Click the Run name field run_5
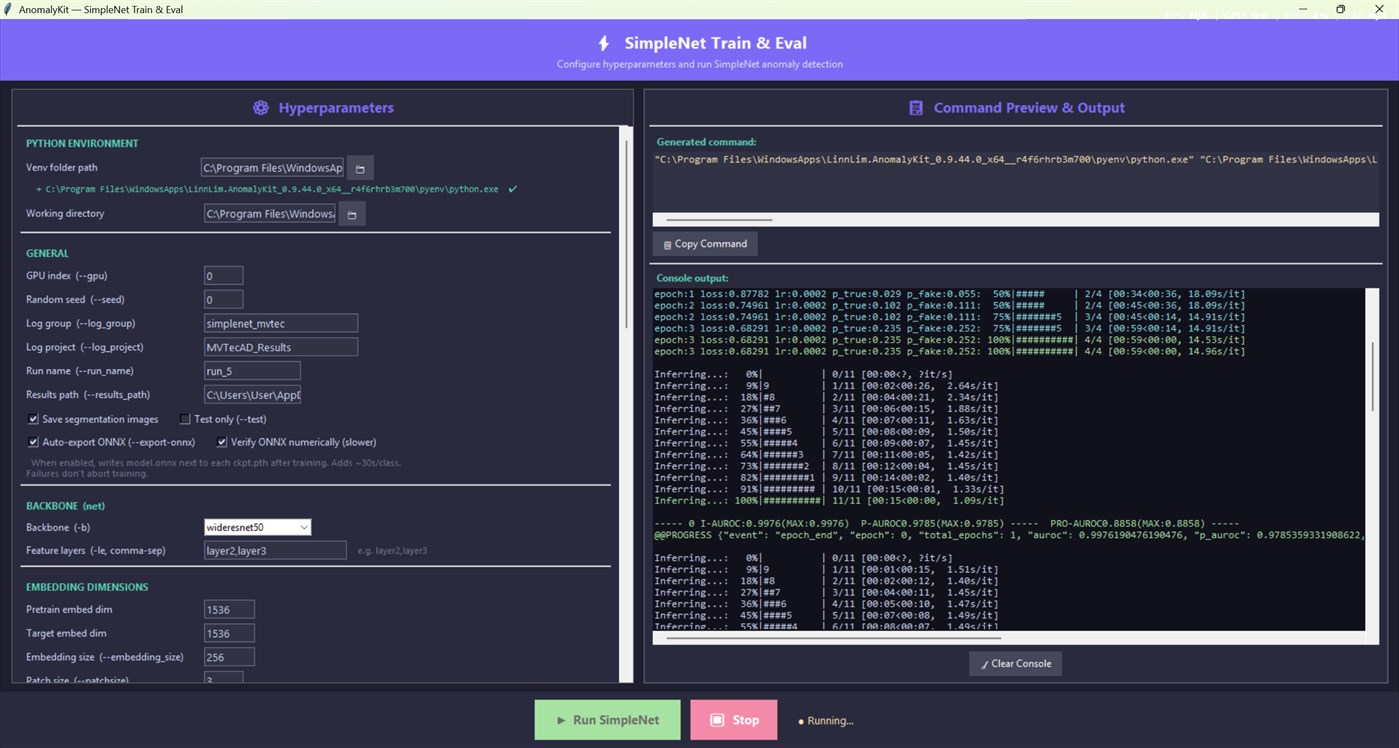The image size is (1399, 748). click(252, 371)
